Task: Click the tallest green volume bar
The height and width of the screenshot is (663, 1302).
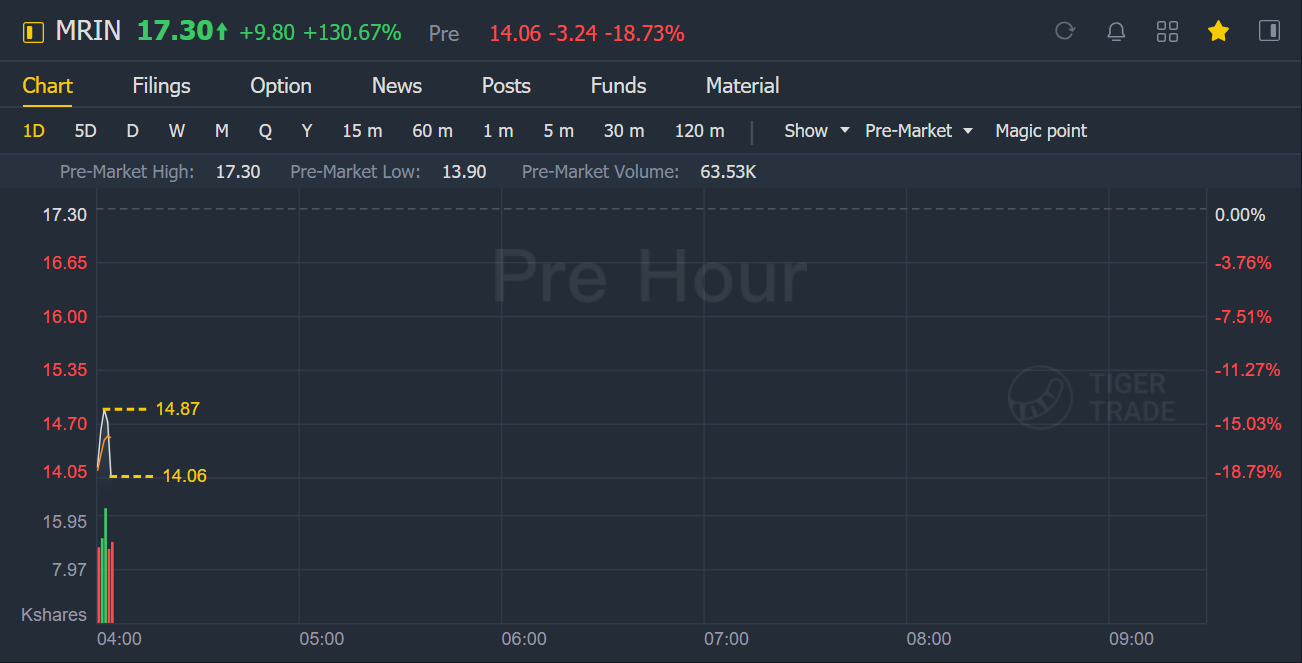Action: [x=105, y=565]
